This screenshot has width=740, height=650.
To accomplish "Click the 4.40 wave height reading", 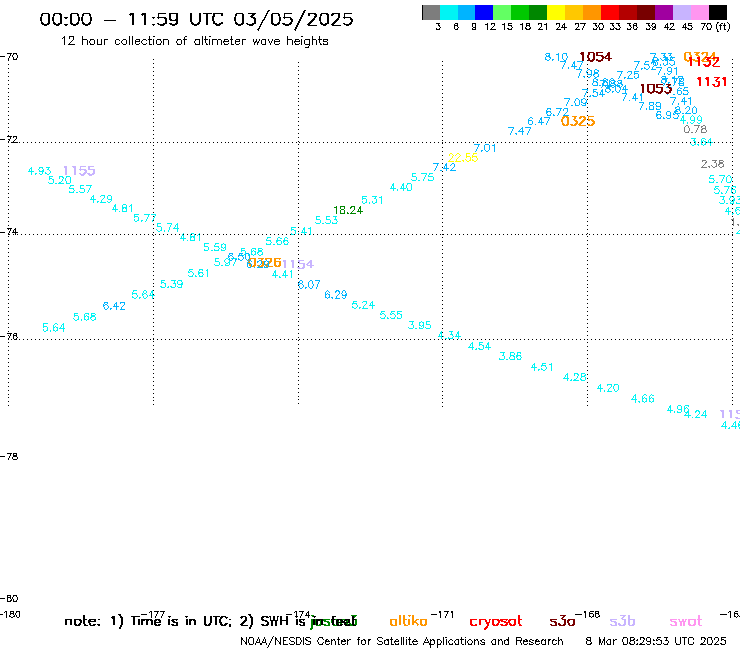I will click(x=401, y=187).
